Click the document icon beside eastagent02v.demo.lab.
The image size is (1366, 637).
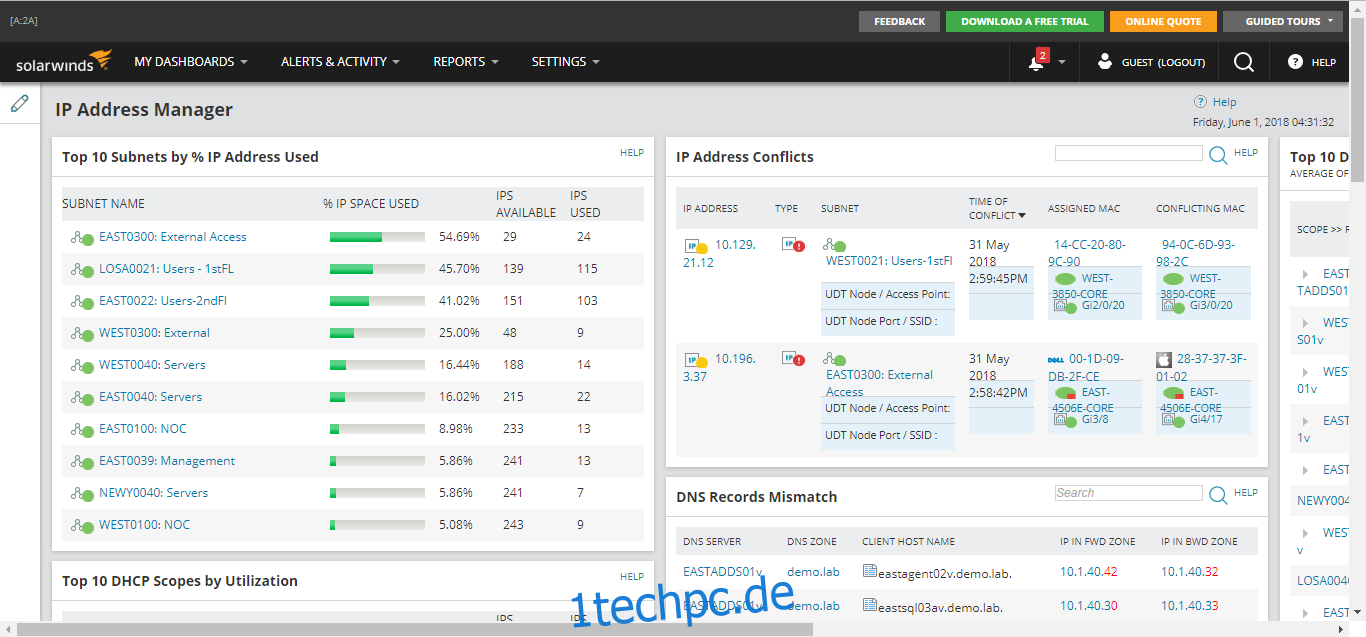[x=869, y=573]
